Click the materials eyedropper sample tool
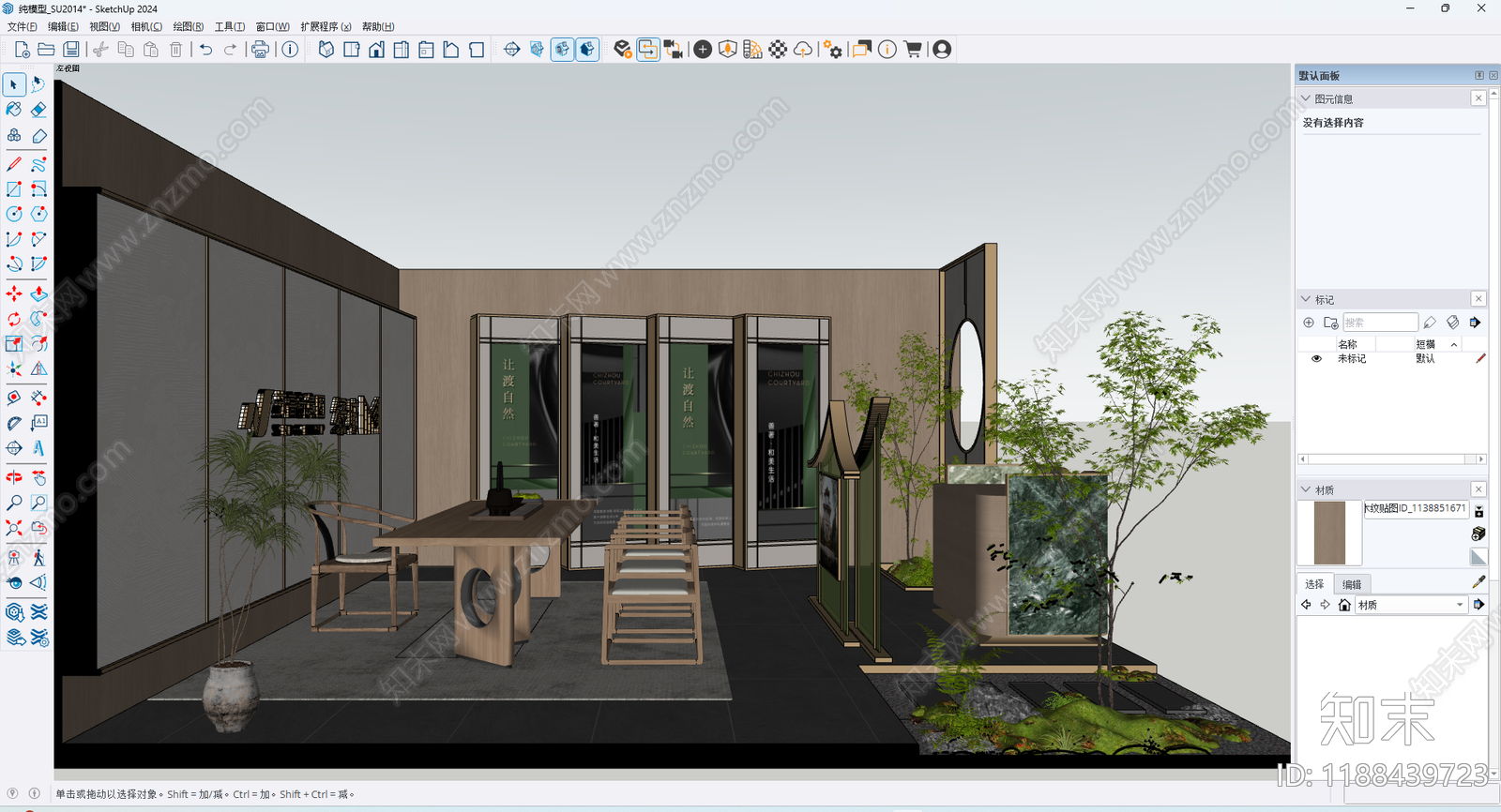The height and width of the screenshot is (812, 1501). (x=1478, y=582)
